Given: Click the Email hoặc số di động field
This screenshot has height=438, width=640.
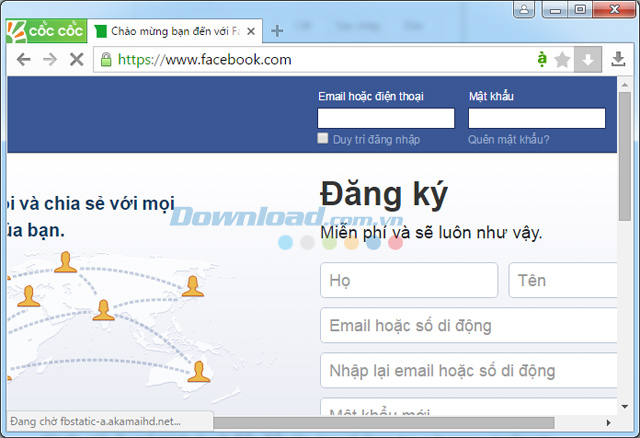Looking at the screenshot, I should click(469, 325).
